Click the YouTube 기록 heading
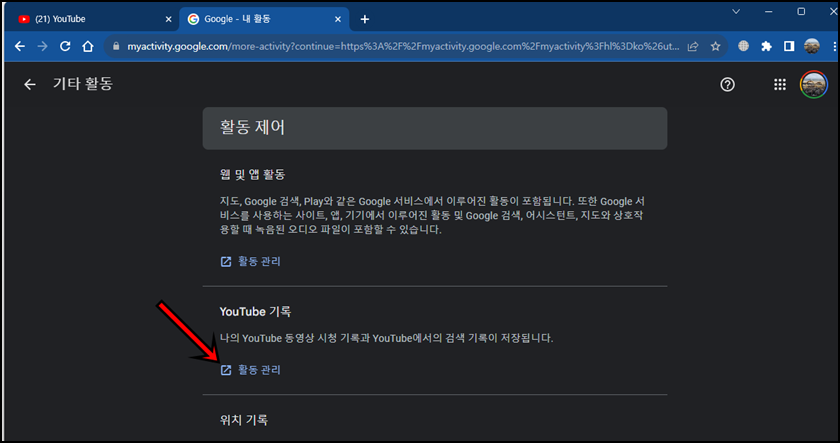840x443 pixels. (255, 311)
